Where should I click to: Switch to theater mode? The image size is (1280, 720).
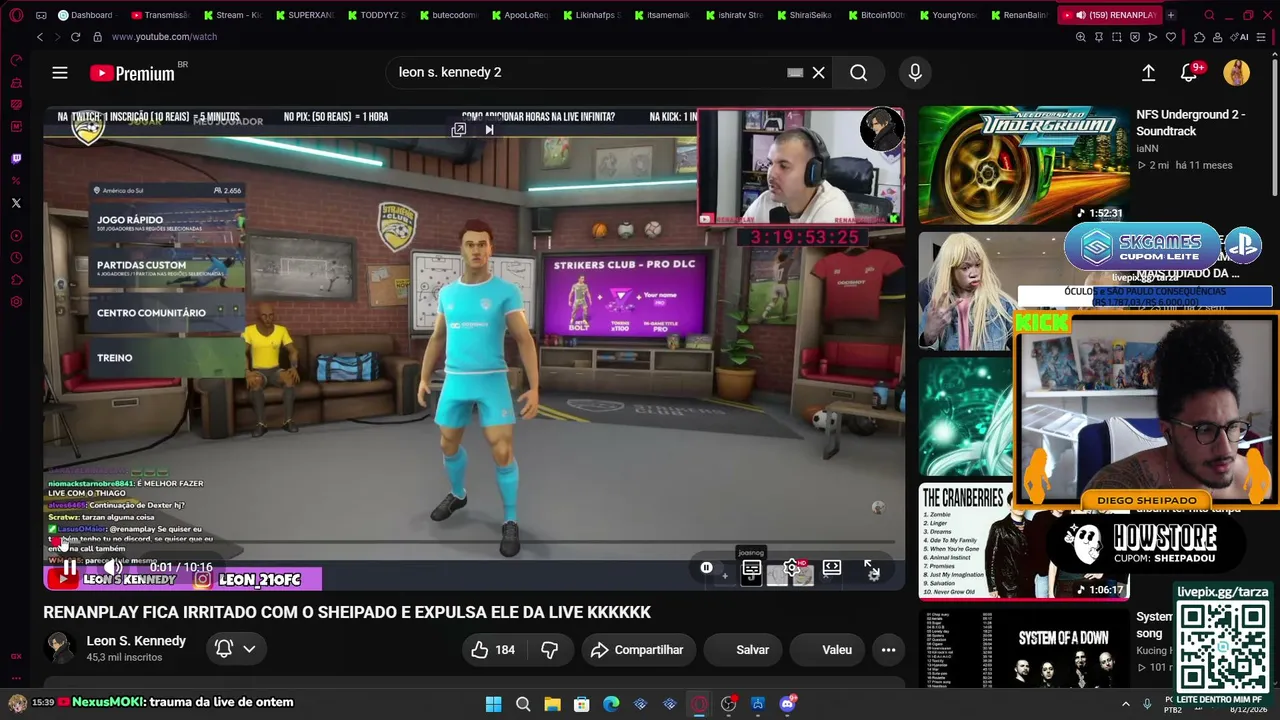click(831, 569)
